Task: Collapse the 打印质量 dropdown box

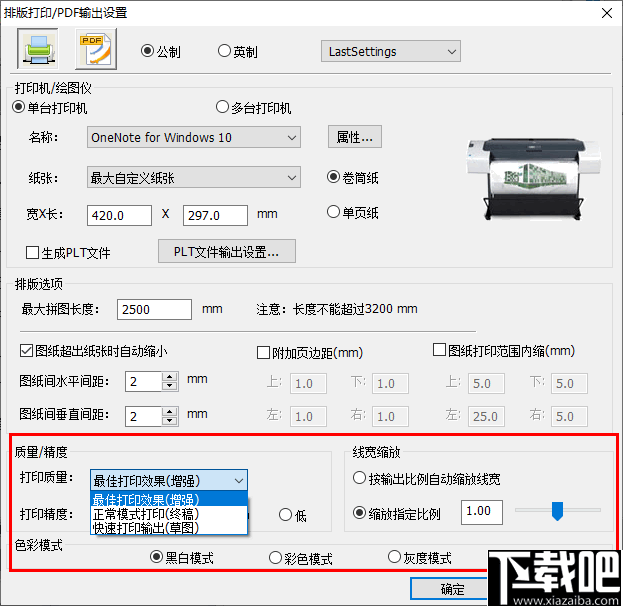Action: [x=169, y=480]
